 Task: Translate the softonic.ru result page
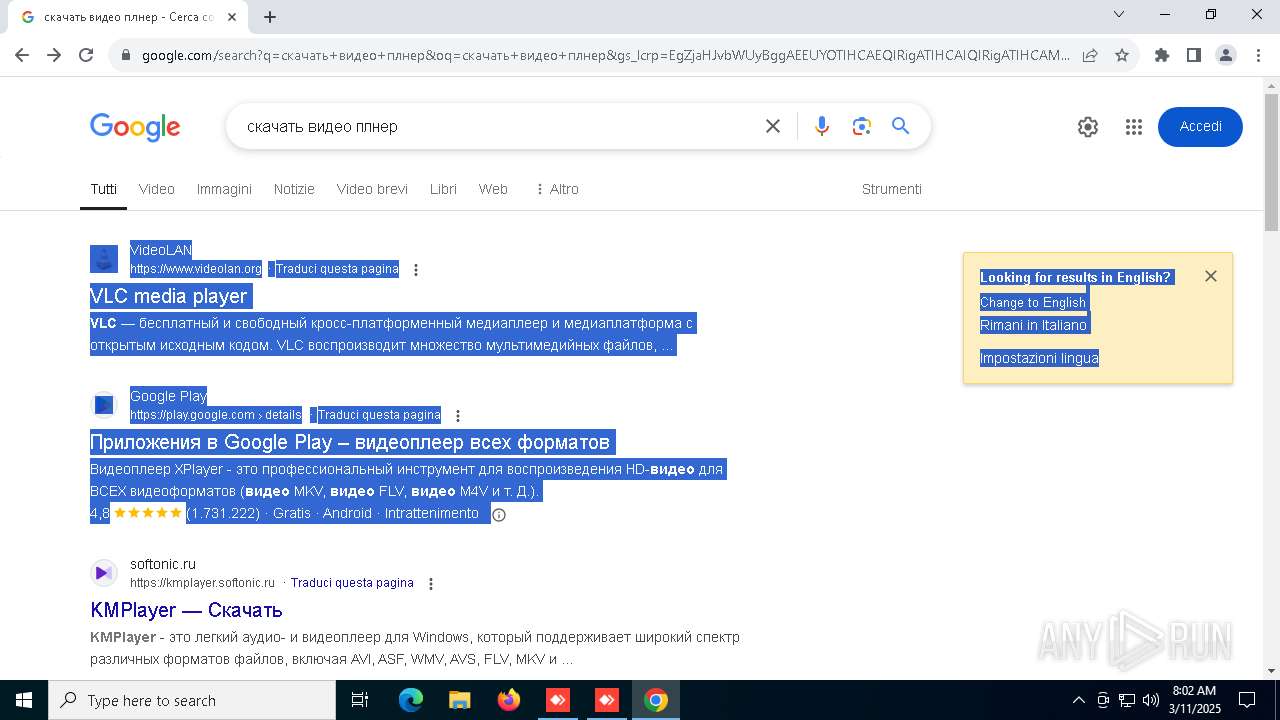click(352, 583)
